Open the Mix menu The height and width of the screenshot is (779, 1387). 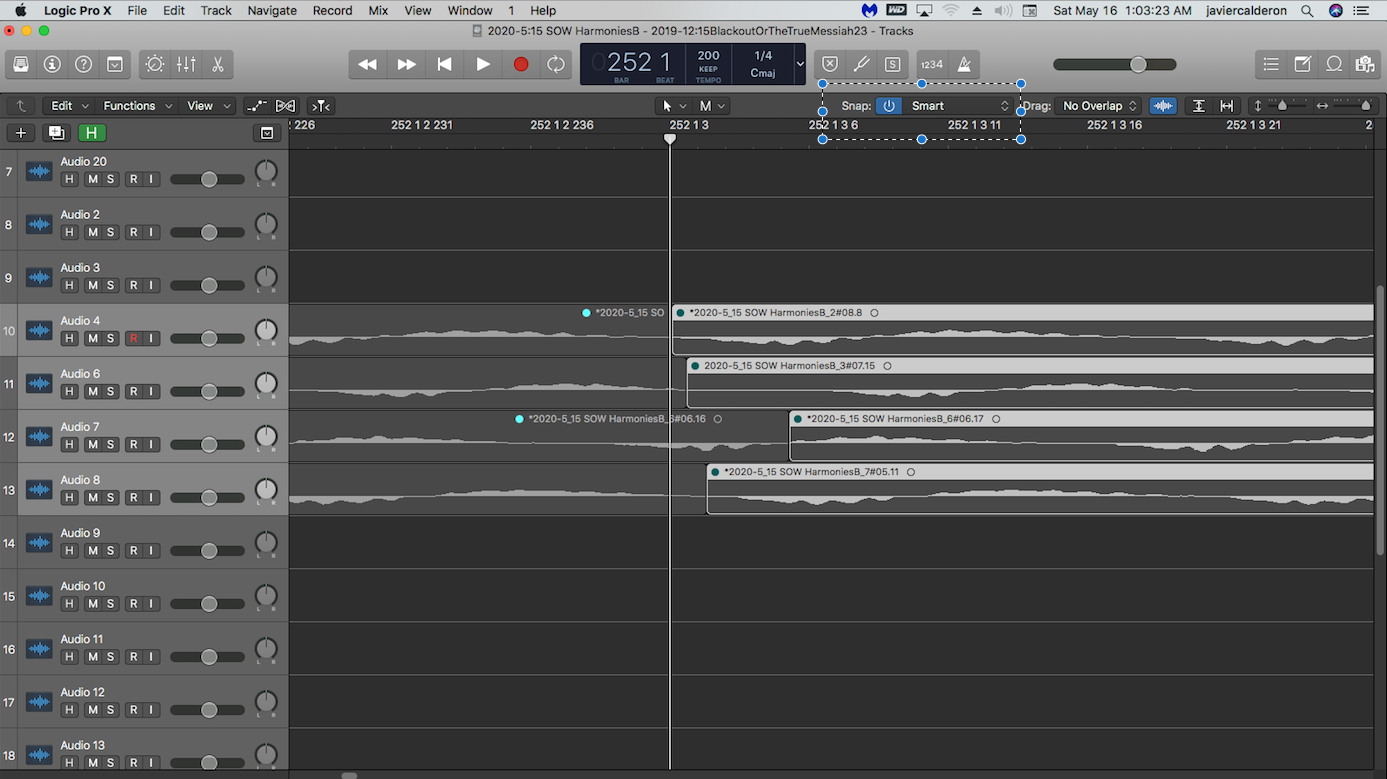pyautogui.click(x=378, y=11)
